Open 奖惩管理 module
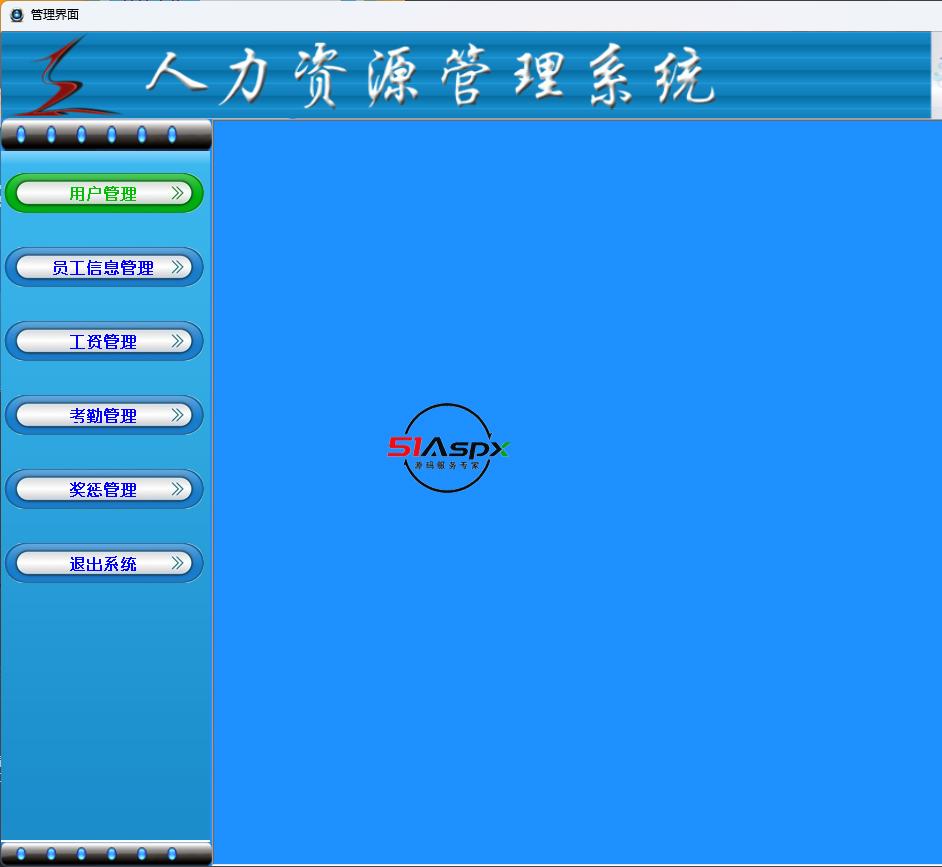 [x=104, y=489]
